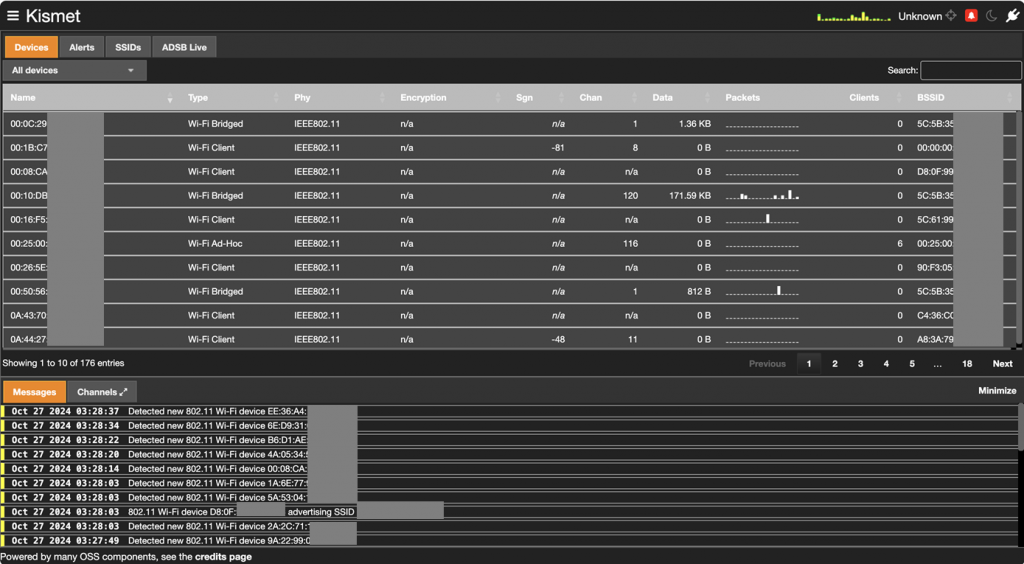
Task: Click the Unknown GPS status label
Action: [920, 16]
